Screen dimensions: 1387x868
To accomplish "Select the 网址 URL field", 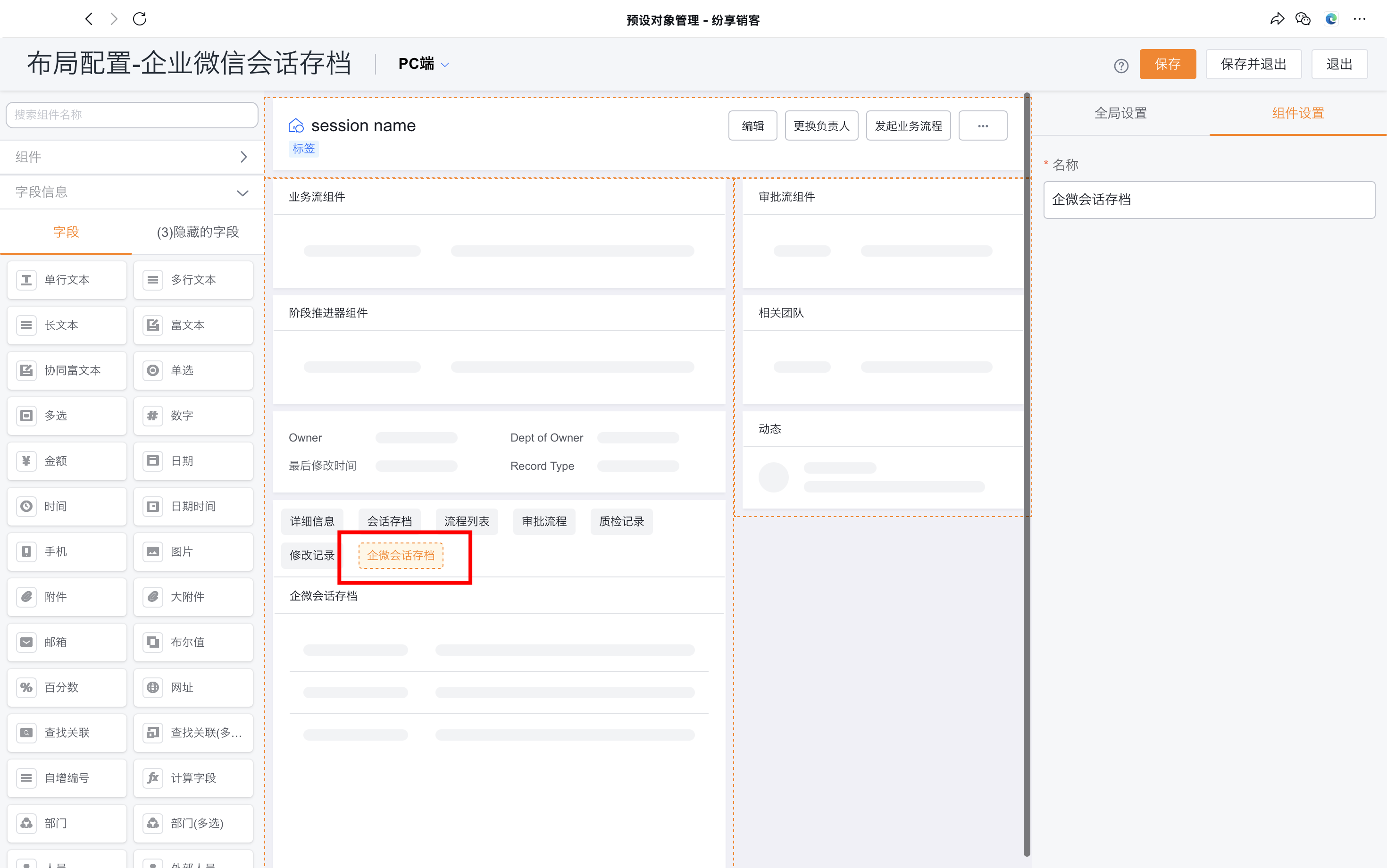I will click(x=193, y=687).
